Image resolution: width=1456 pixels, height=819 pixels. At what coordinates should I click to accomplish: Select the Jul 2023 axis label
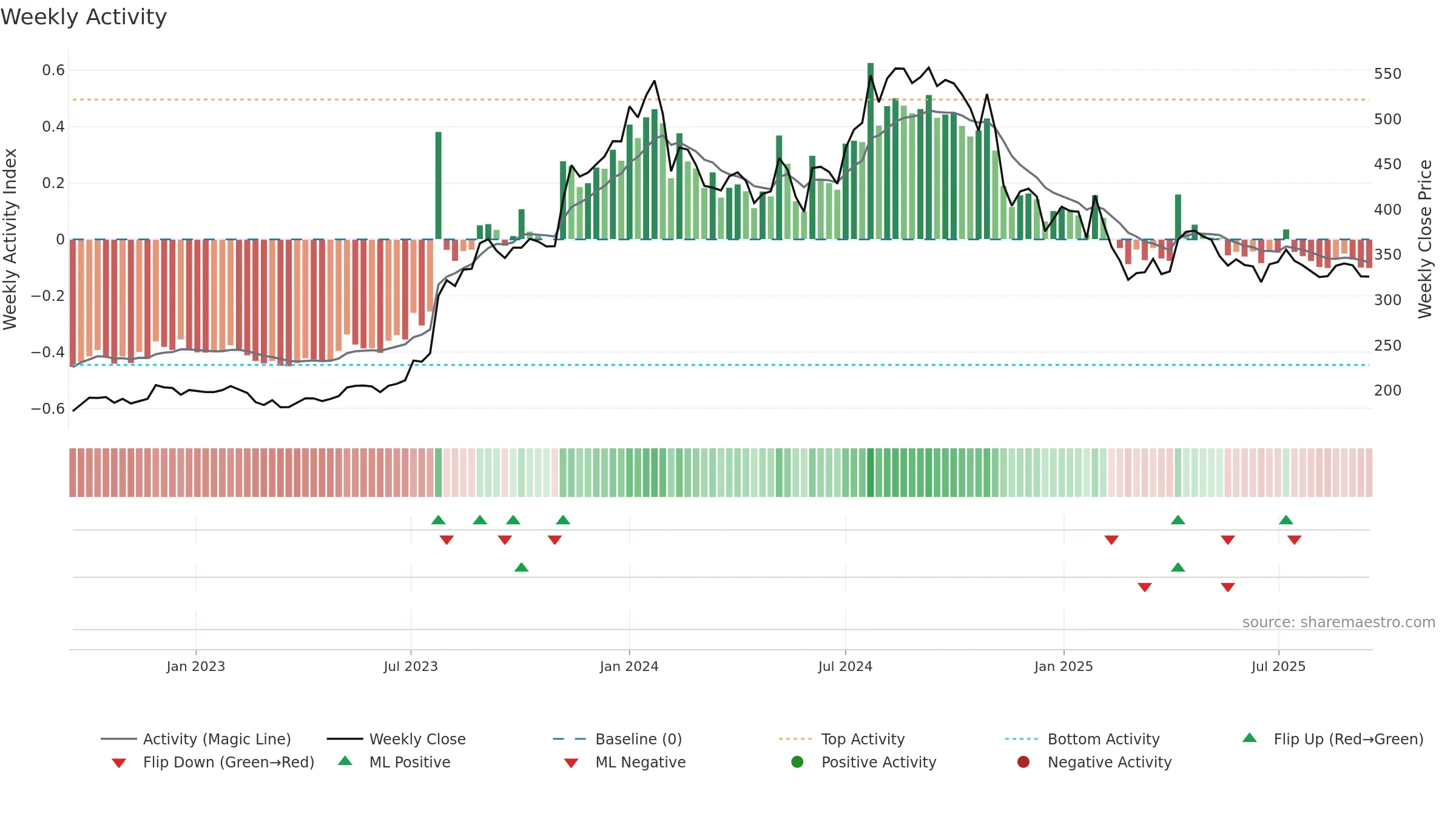(411, 666)
